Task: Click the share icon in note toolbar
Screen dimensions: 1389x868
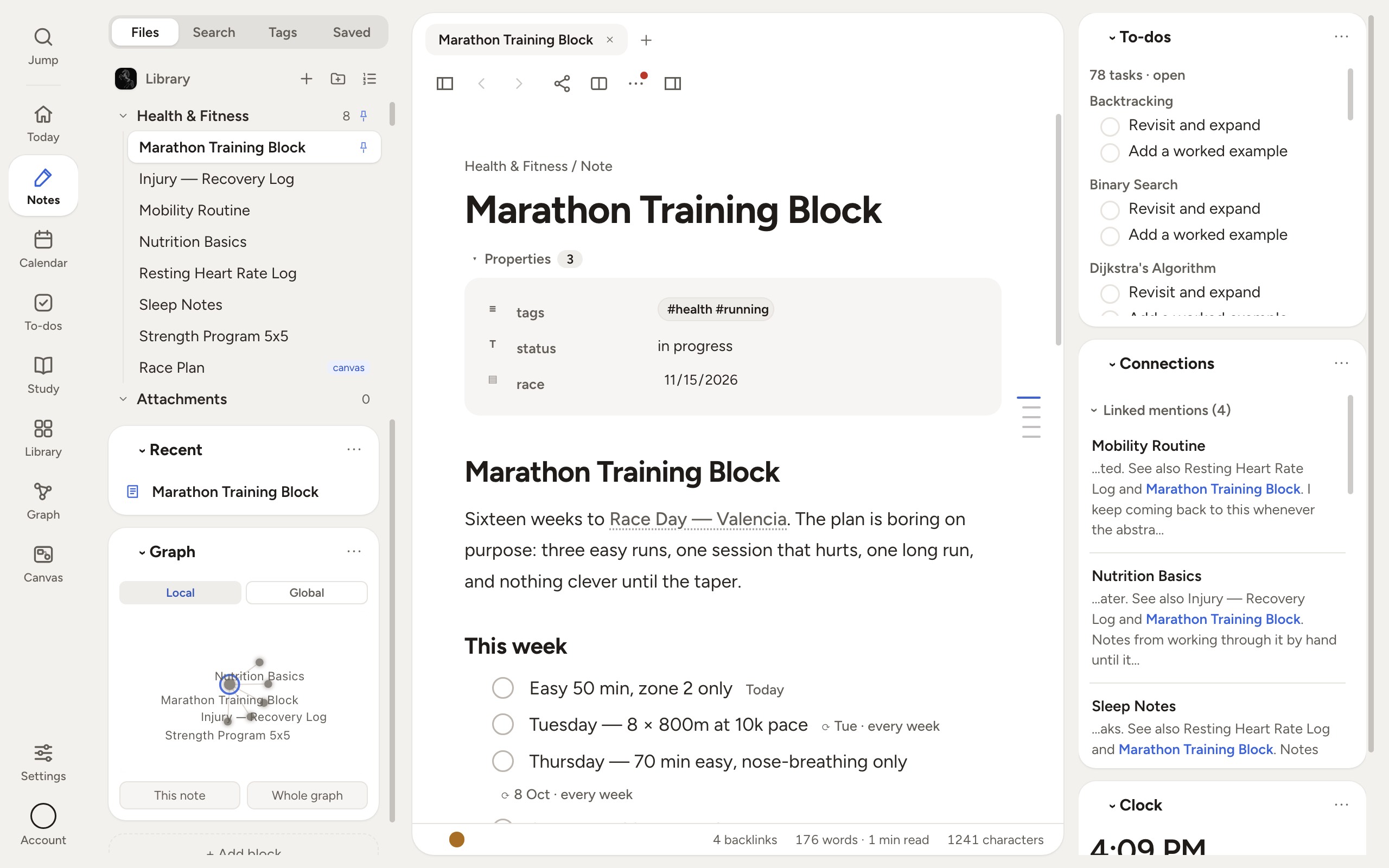Action: click(x=562, y=84)
